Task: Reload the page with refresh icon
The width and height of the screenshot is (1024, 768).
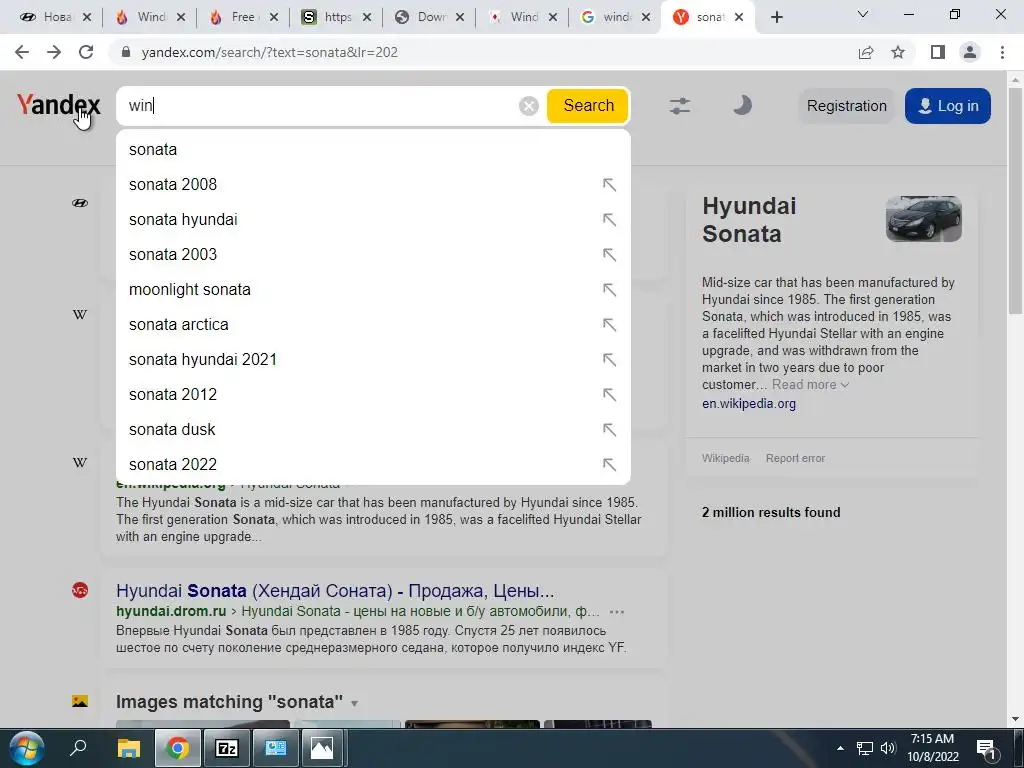Action: point(86,52)
